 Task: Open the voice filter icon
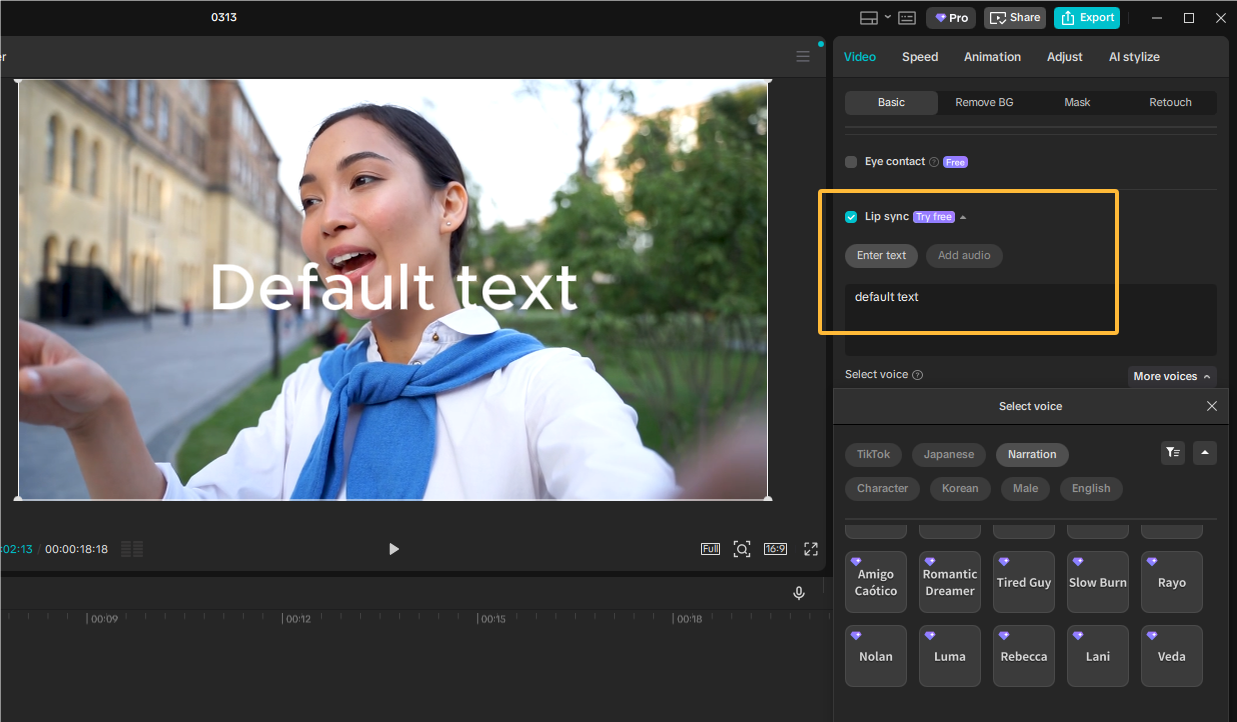[x=1172, y=453]
